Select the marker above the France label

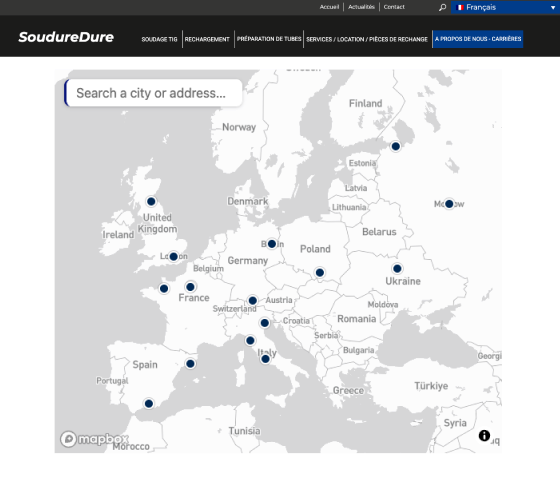190,287
